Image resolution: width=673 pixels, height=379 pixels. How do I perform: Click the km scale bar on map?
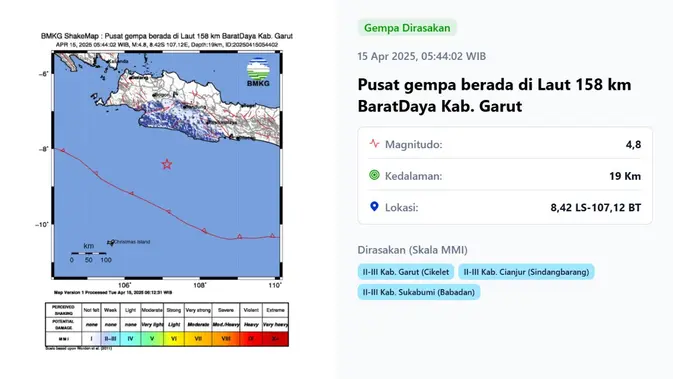(89, 253)
